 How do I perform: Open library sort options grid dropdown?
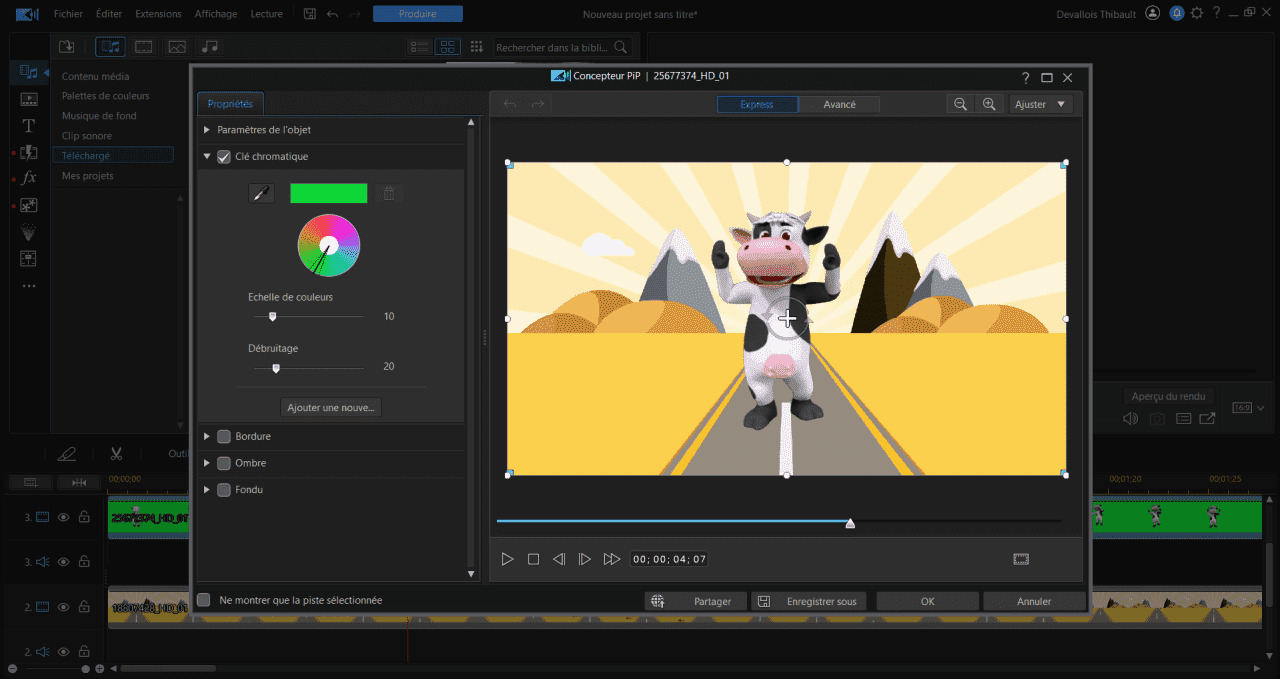(x=476, y=47)
